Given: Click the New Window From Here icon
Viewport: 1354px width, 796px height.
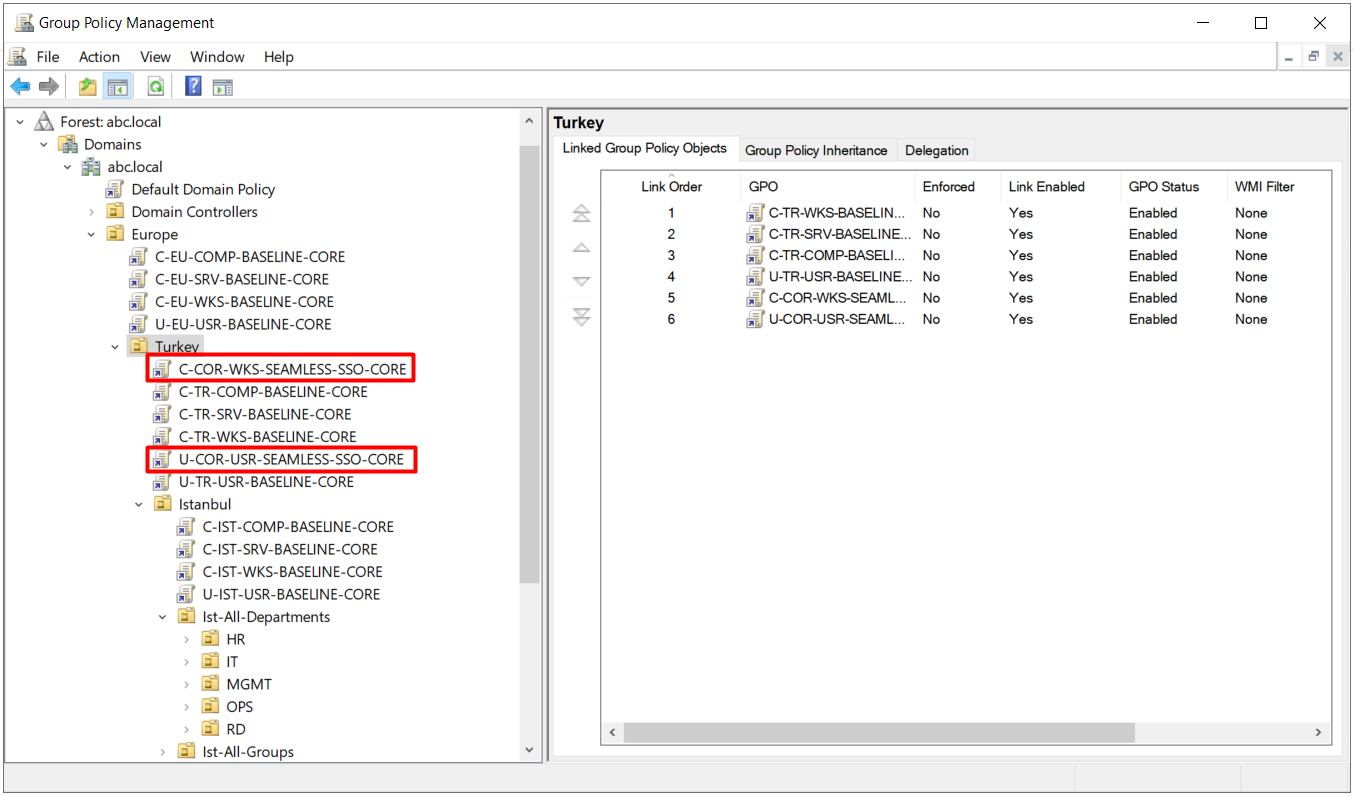Looking at the screenshot, I should click(x=222, y=86).
